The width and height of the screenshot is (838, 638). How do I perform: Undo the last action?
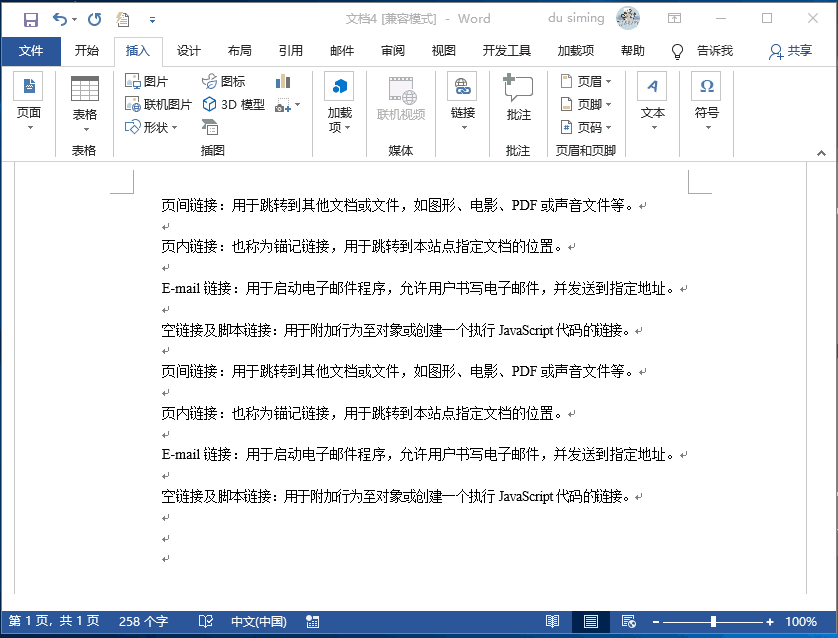[59, 20]
